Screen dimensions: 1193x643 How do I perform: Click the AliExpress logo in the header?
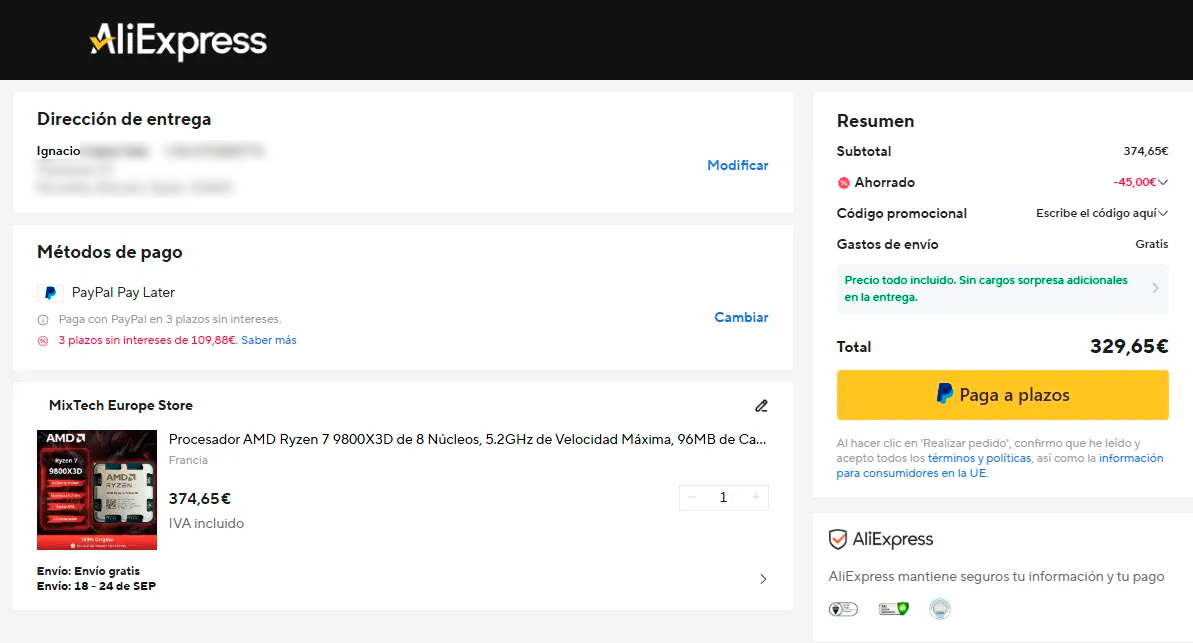point(178,40)
